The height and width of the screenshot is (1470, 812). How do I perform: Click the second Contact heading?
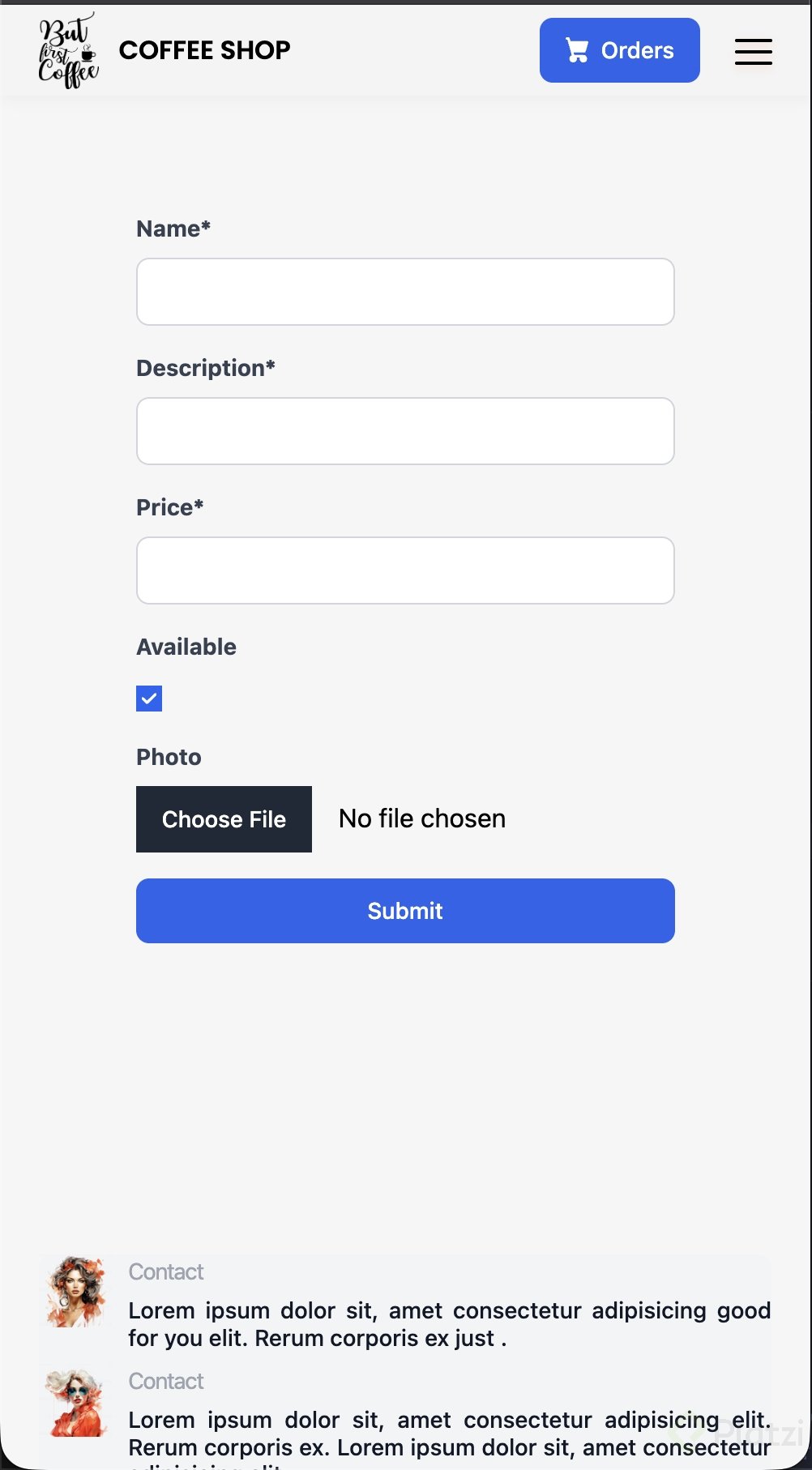[166, 1382]
